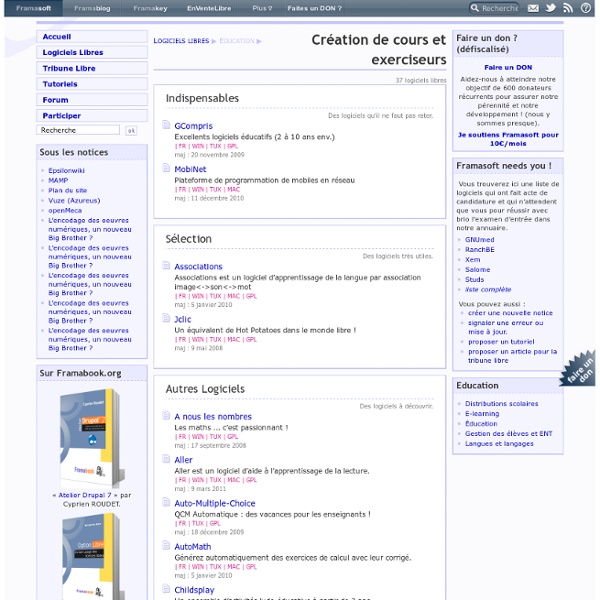
Task: Open Framasoft tab in top bar
Action: click(33, 8)
